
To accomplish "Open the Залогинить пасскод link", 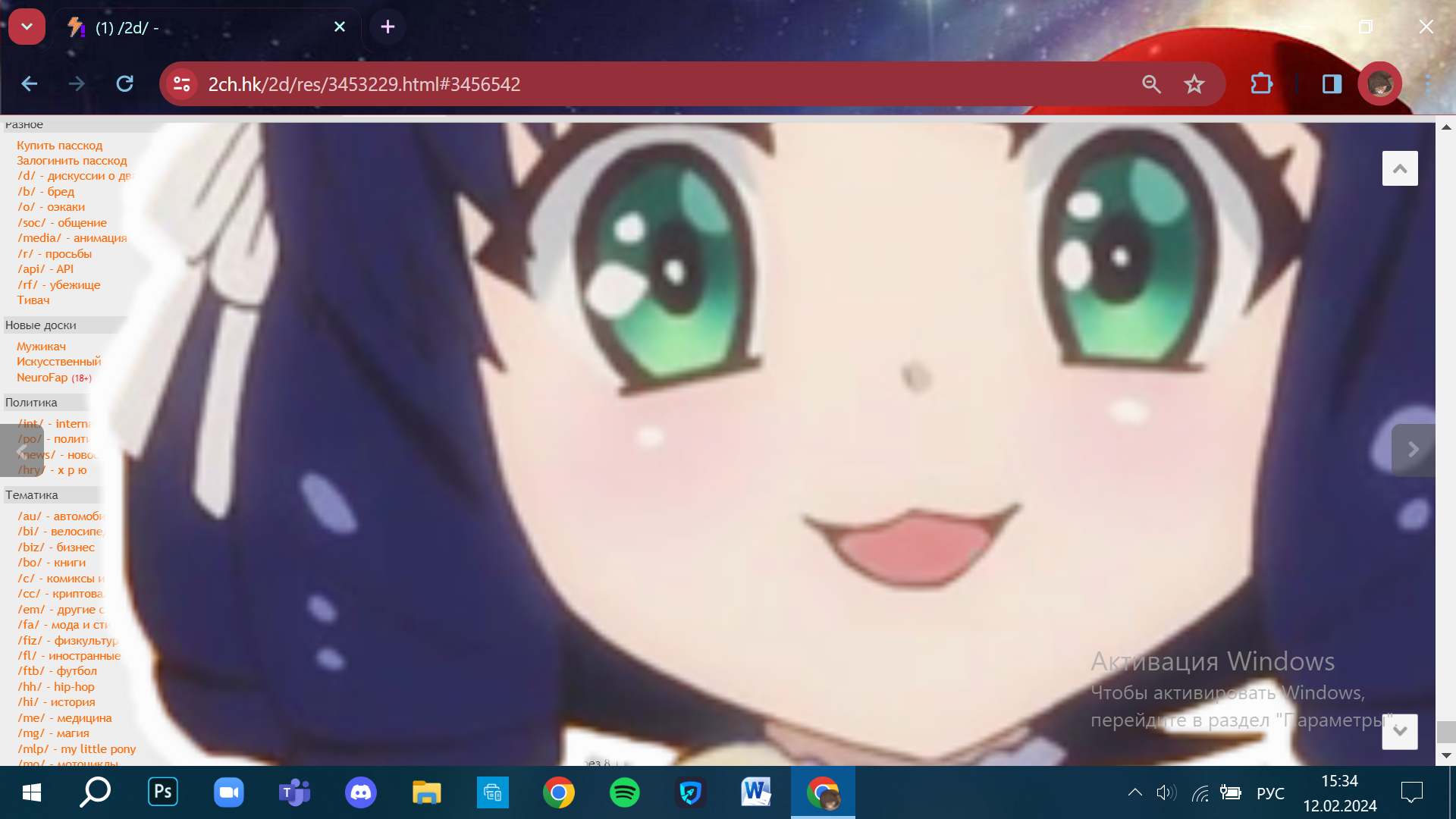I will [x=71, y=161].
